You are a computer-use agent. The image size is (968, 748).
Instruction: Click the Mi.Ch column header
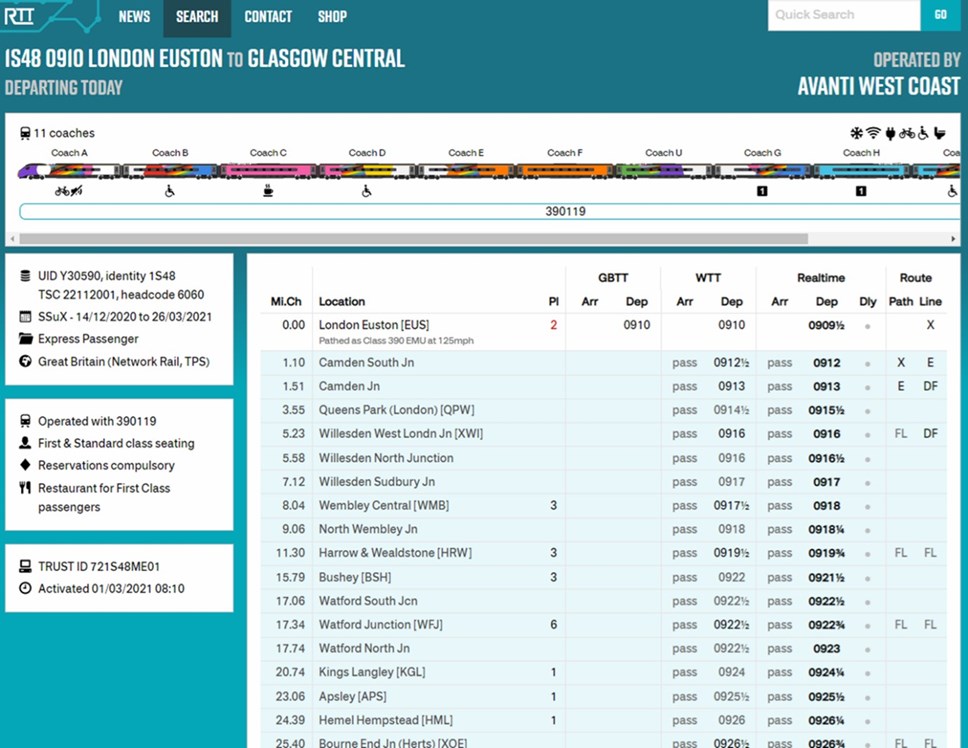[286, 301]
